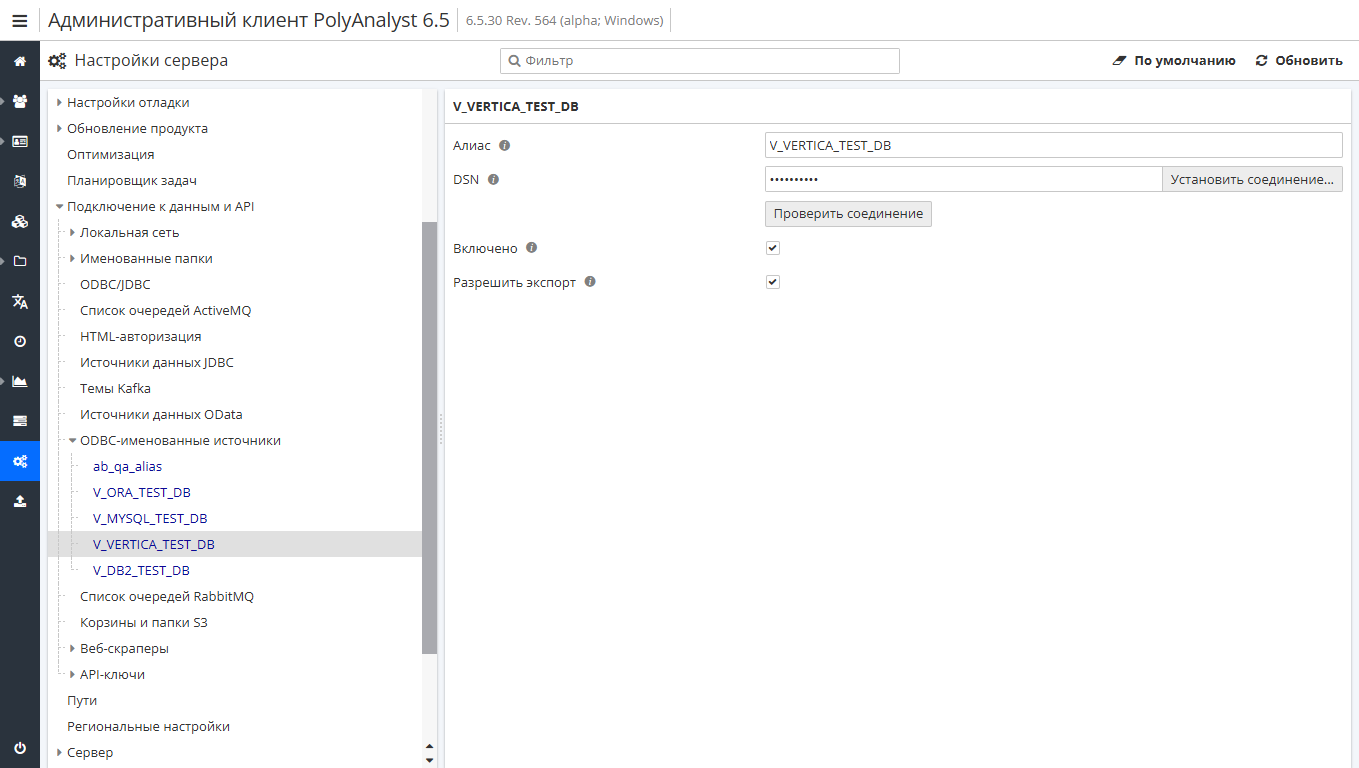This screenshot has height=768, width=1359.
Task: Select Оптимизация in settings tree
Action: point(110,154)
